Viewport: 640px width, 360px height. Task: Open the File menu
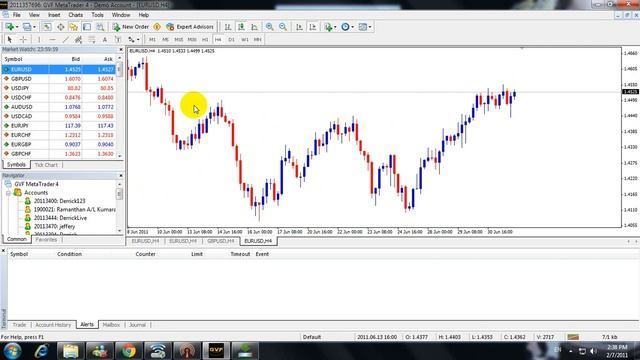(x=16, y=15)
